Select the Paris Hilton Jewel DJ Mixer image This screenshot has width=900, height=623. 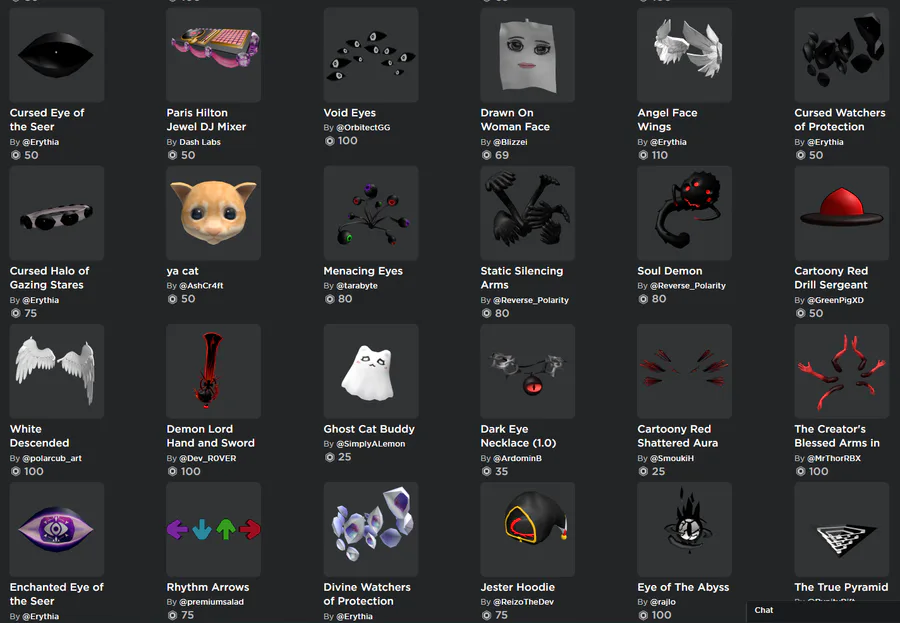pyautogui.click(x=214, y=55)
